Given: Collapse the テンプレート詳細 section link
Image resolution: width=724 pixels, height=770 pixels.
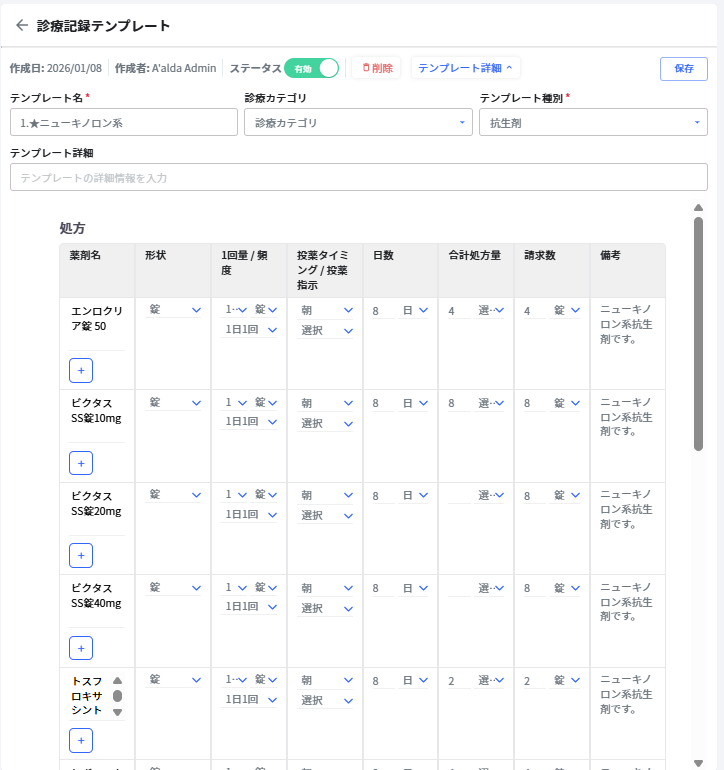Looking at the screenshot, I should (x=465, y=68).
